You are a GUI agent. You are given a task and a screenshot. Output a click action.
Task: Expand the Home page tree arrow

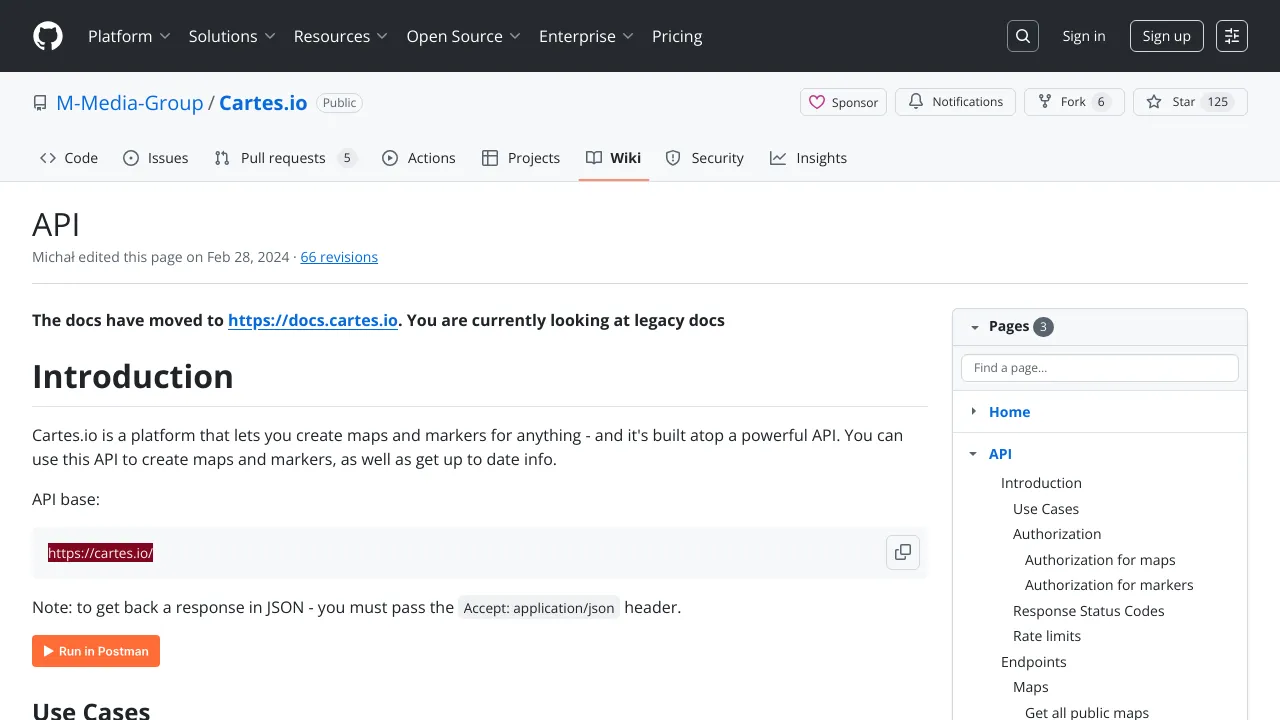click(x=974, y=411)
